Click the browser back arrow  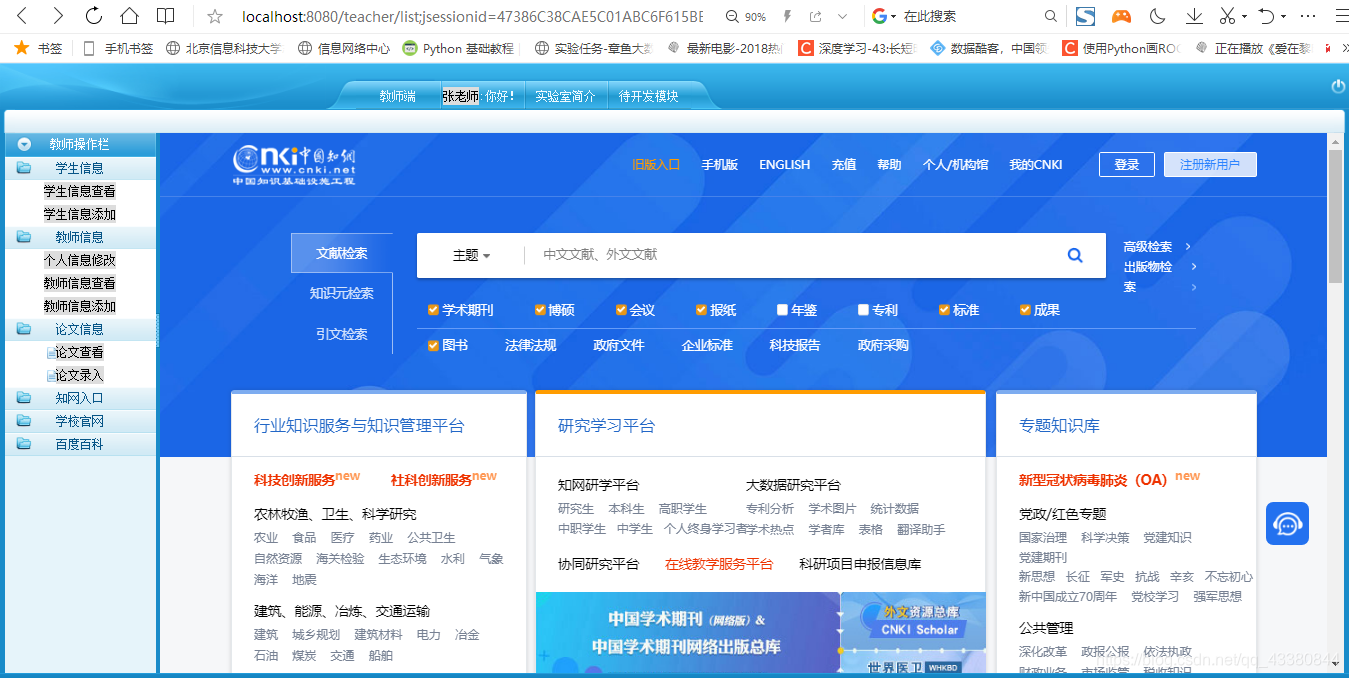22,16
